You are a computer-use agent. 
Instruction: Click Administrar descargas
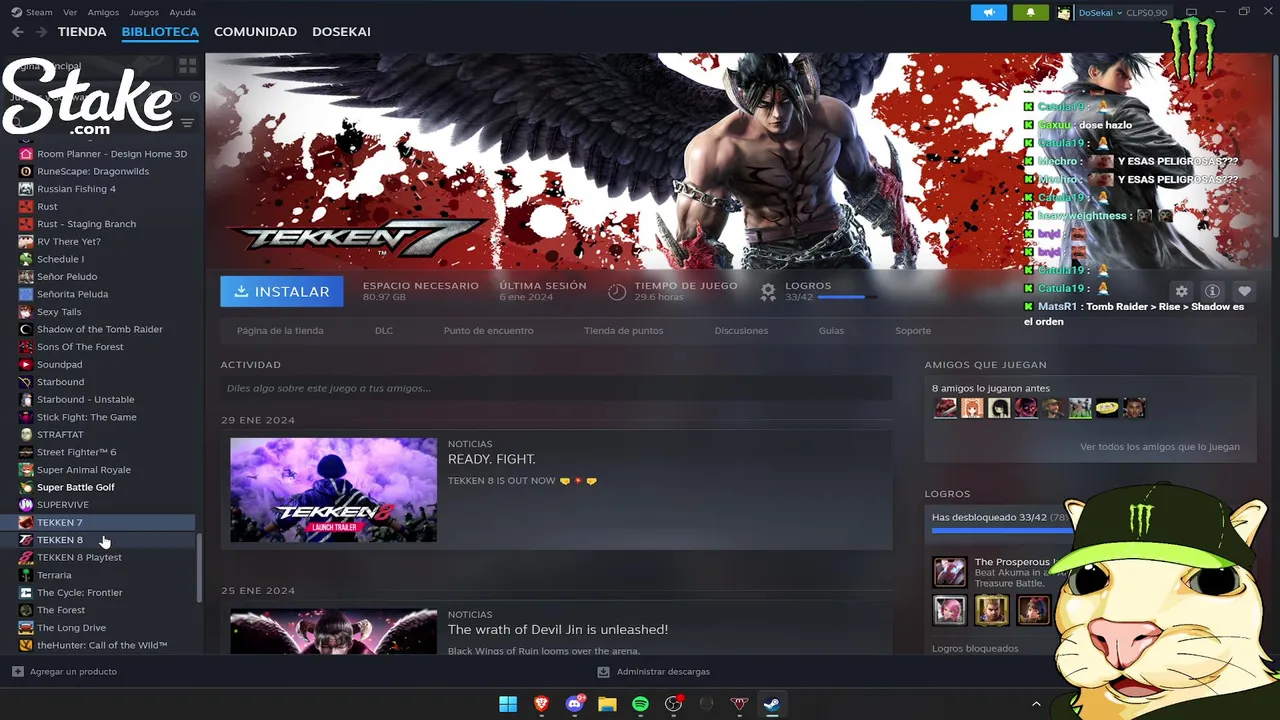point(663,672)
